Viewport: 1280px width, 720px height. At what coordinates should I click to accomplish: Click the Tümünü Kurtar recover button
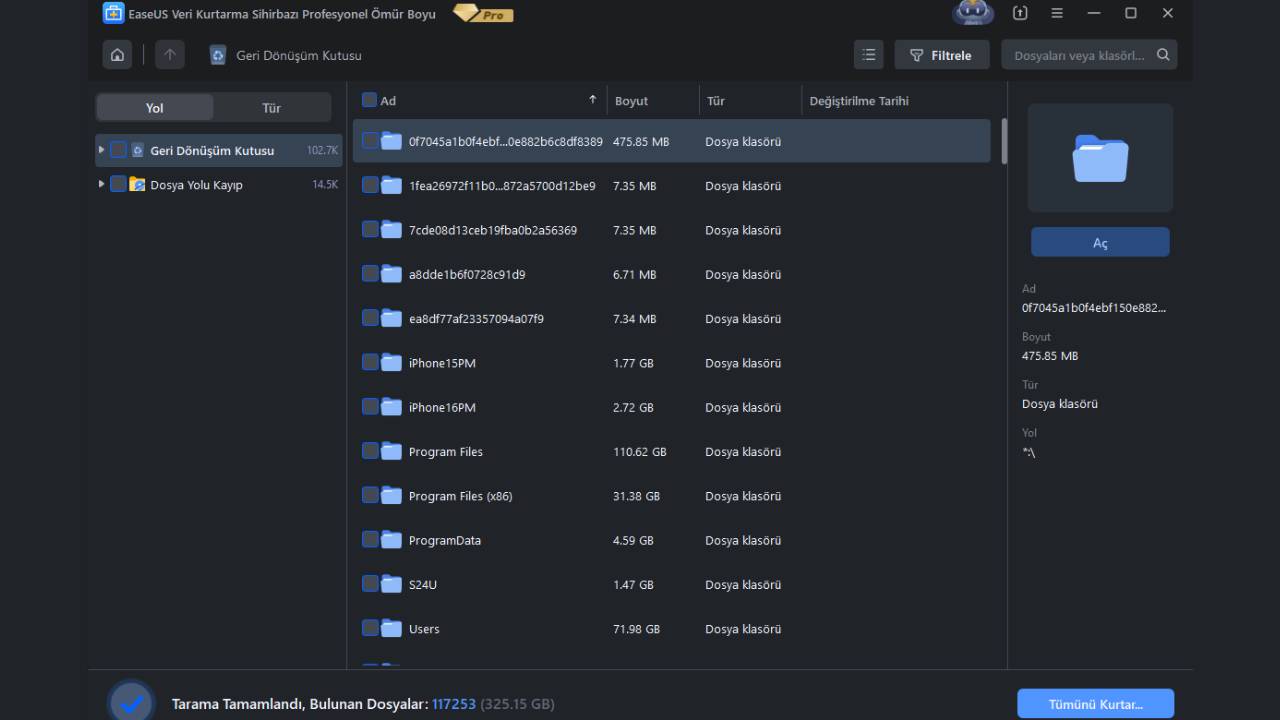coord(1095,704)
